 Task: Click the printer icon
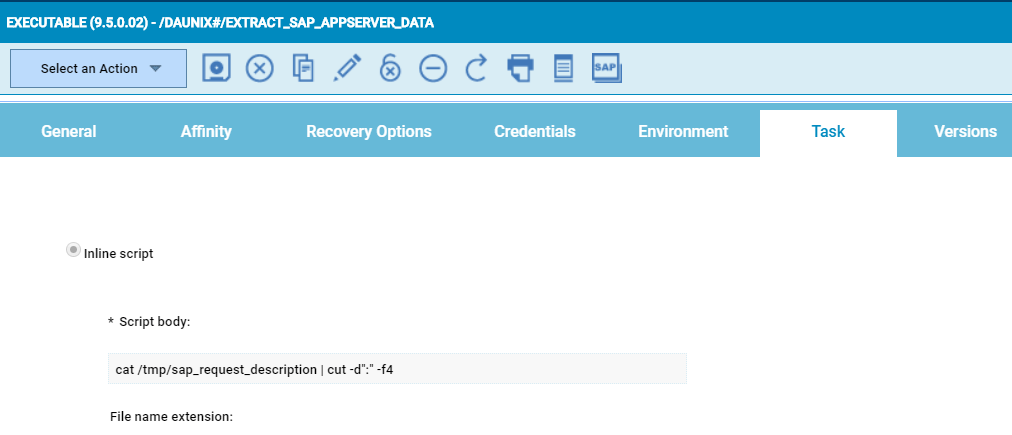coord(520,68)
